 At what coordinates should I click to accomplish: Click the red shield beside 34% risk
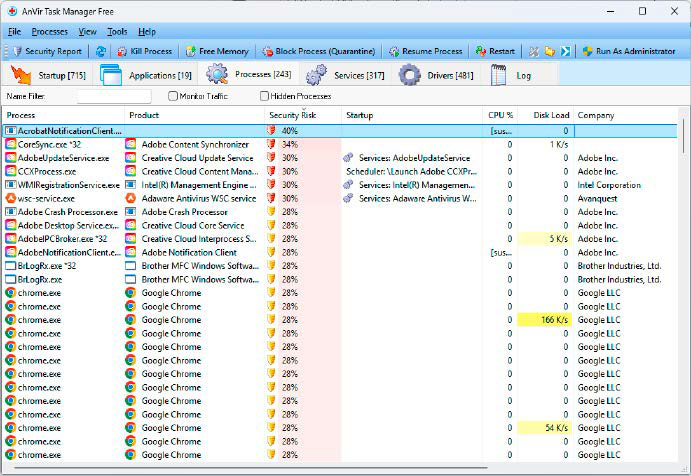[271, 144]
